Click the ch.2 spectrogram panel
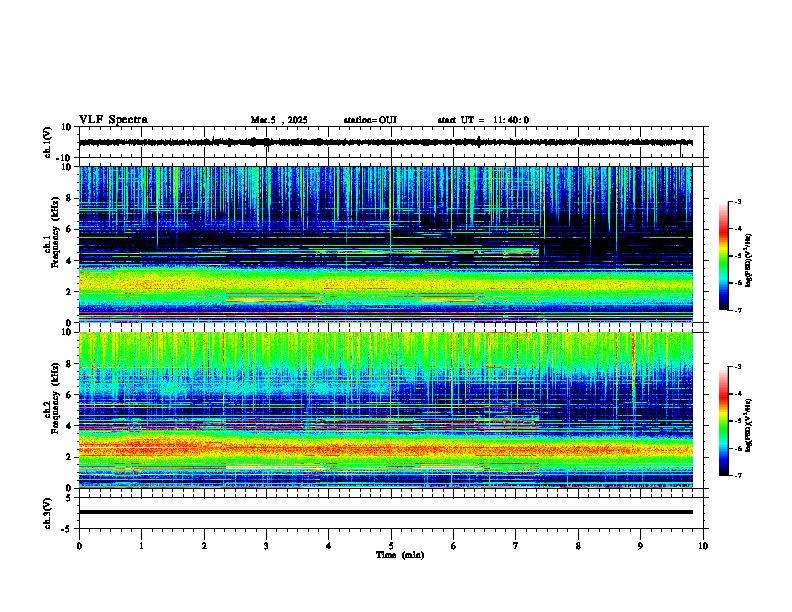 coord(385,410)
